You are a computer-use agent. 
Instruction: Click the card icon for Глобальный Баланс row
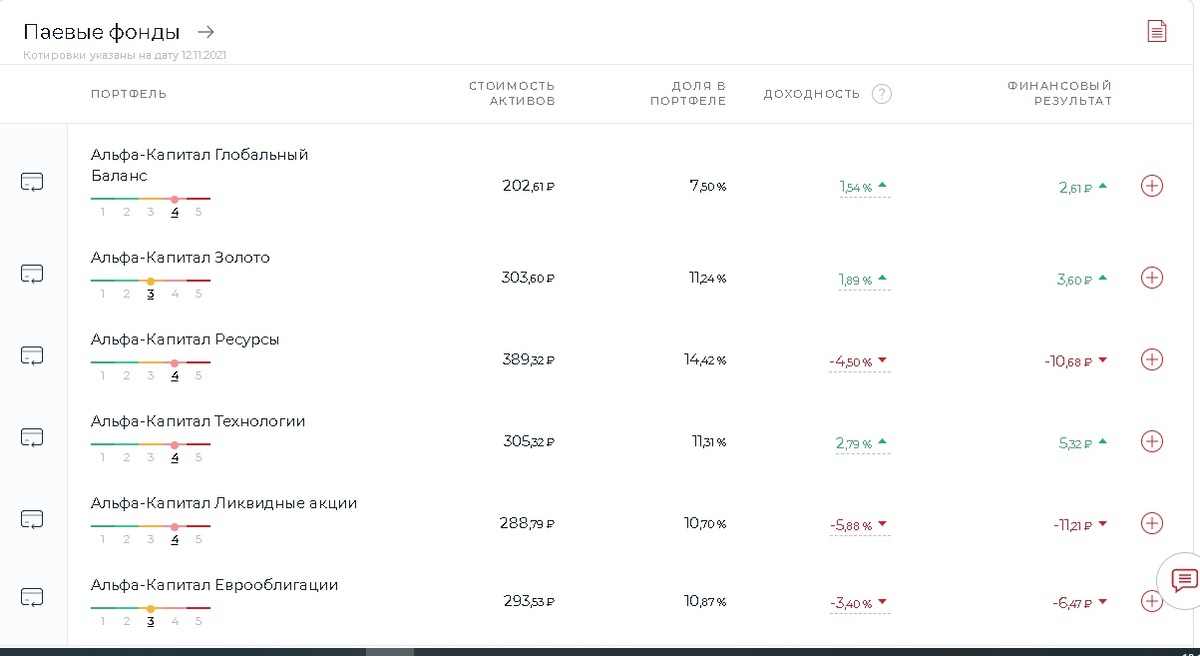[32, 182]
